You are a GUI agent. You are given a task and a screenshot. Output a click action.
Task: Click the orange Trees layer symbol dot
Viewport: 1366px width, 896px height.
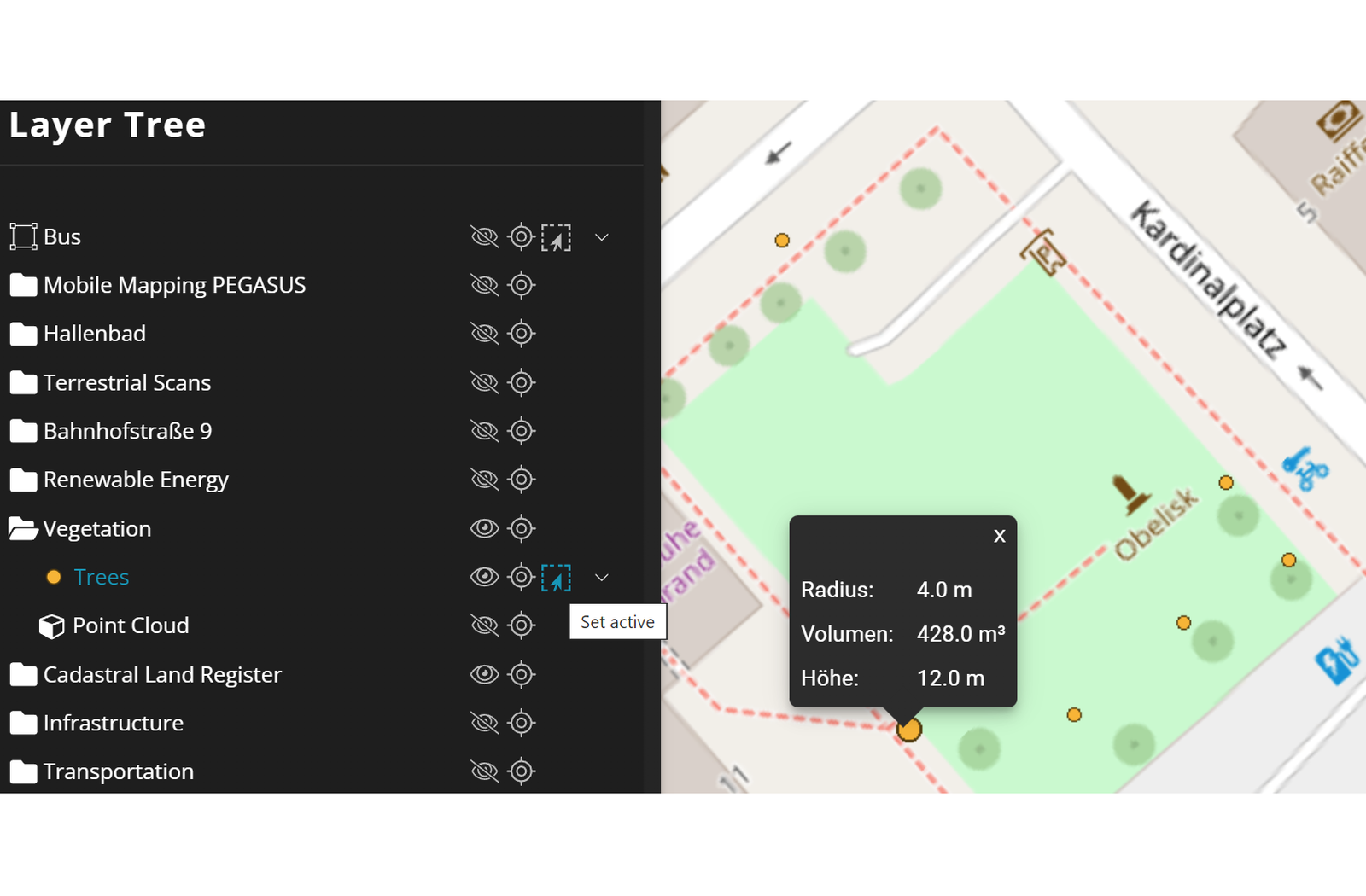[x=53, y=577]
